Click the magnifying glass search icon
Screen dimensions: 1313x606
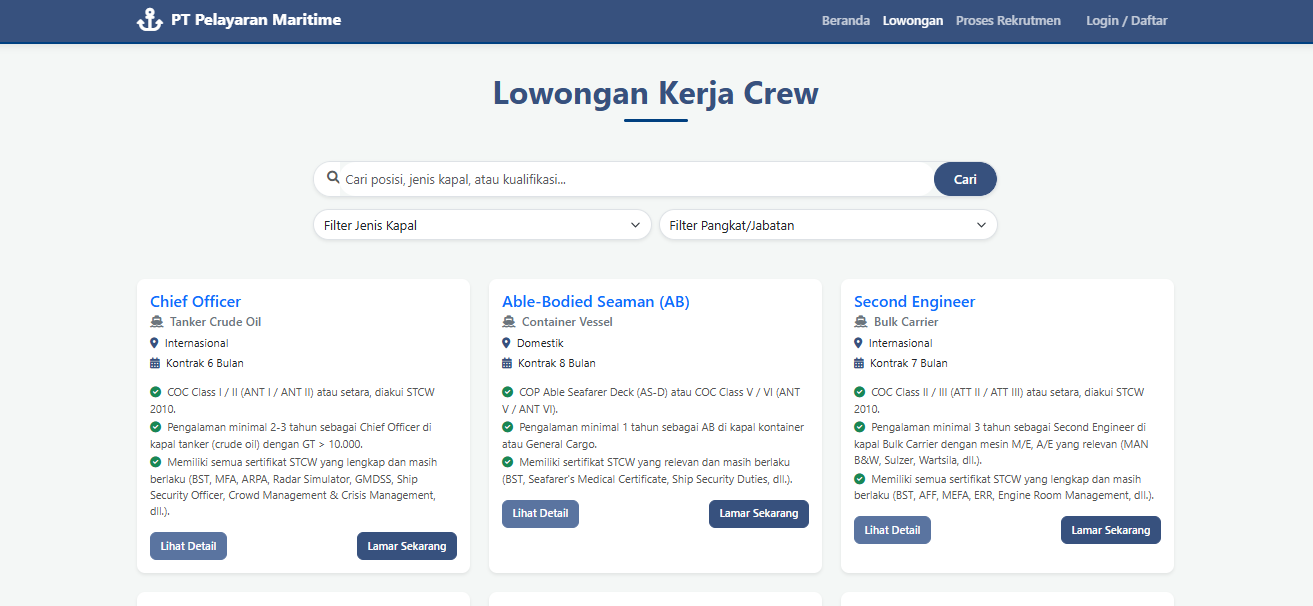(333, 178)
